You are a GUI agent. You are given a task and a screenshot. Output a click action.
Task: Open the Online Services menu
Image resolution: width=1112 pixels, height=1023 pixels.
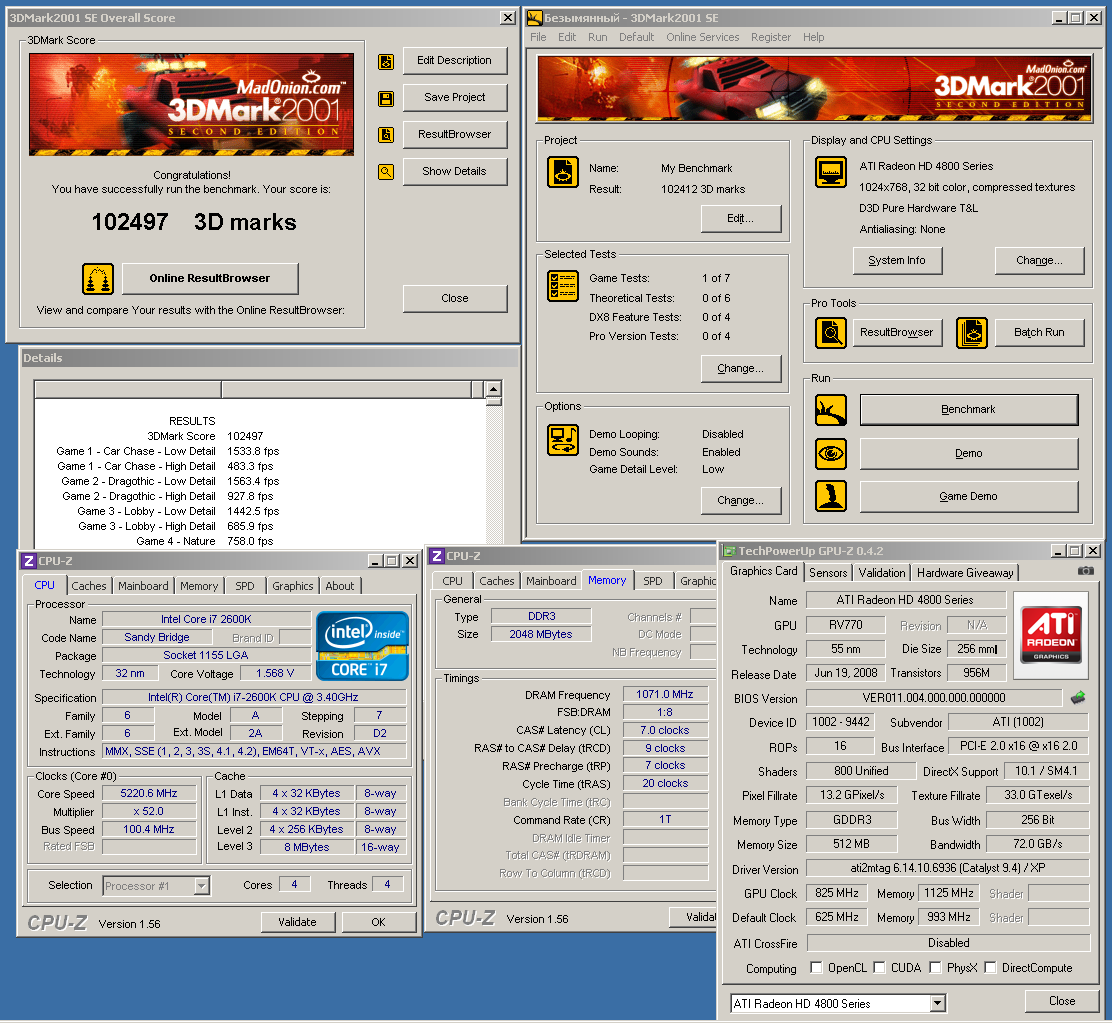(x=702, y=37)
